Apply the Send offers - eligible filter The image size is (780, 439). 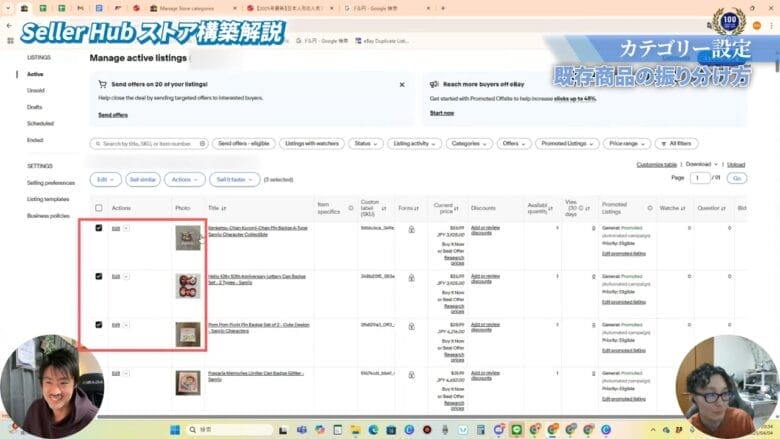(244, 144)
